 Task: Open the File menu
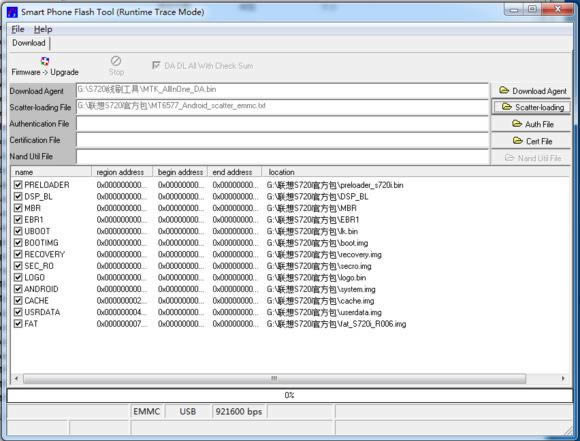[18, 29]
